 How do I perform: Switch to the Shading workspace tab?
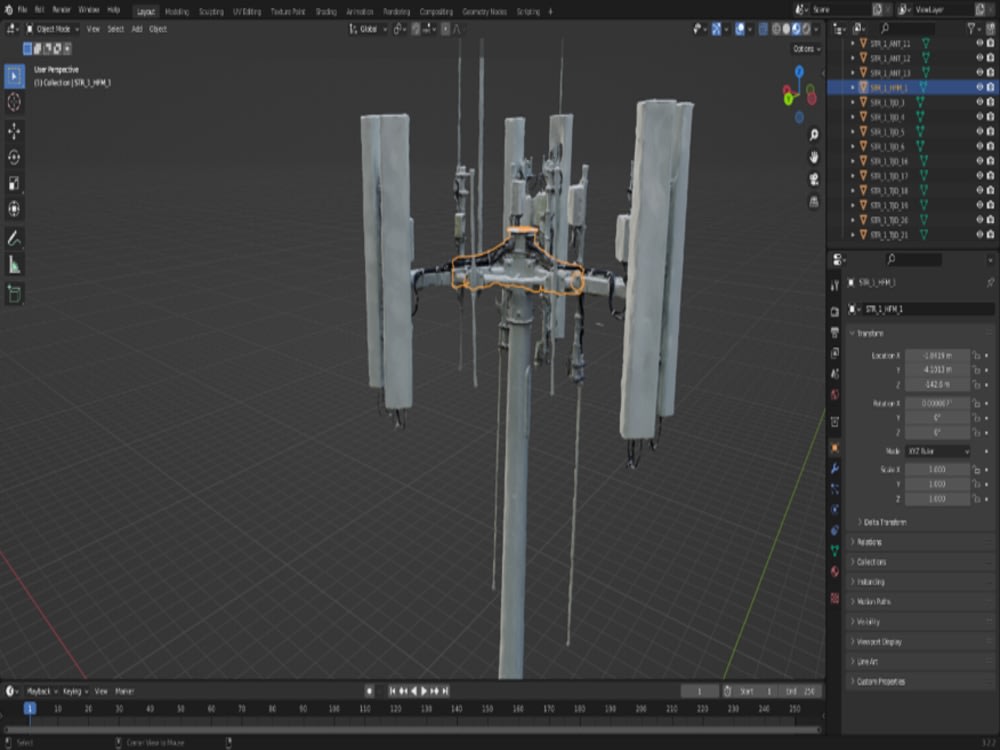(326, 11)
